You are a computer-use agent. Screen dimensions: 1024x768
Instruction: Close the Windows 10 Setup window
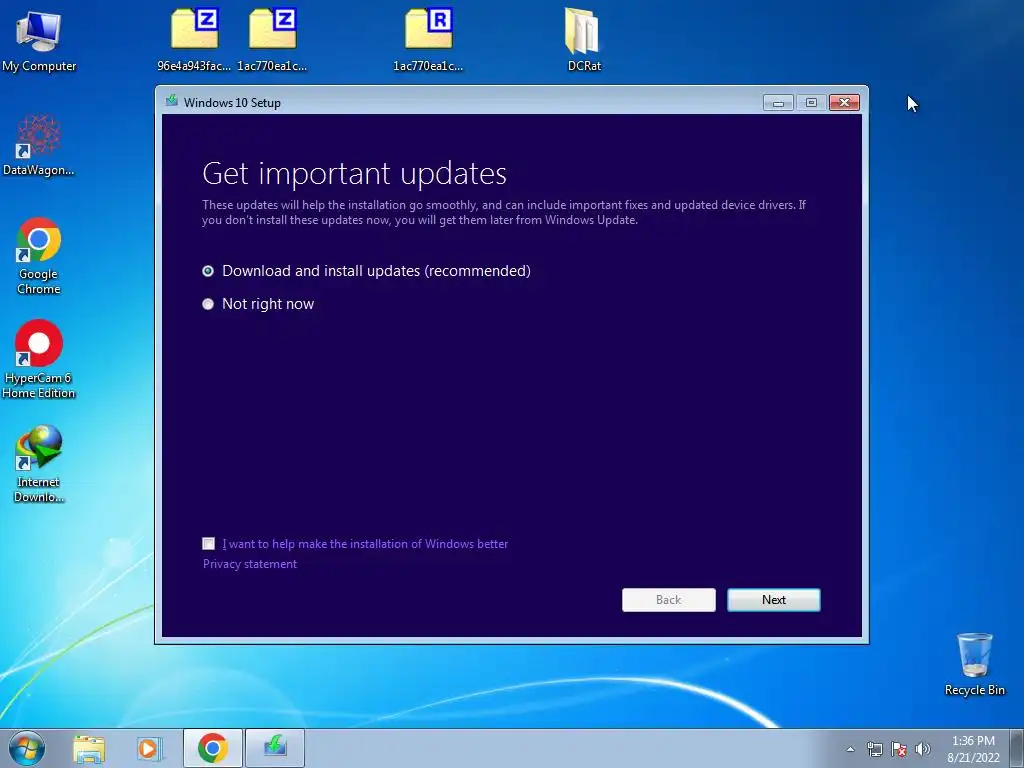(x=844, y=103)
